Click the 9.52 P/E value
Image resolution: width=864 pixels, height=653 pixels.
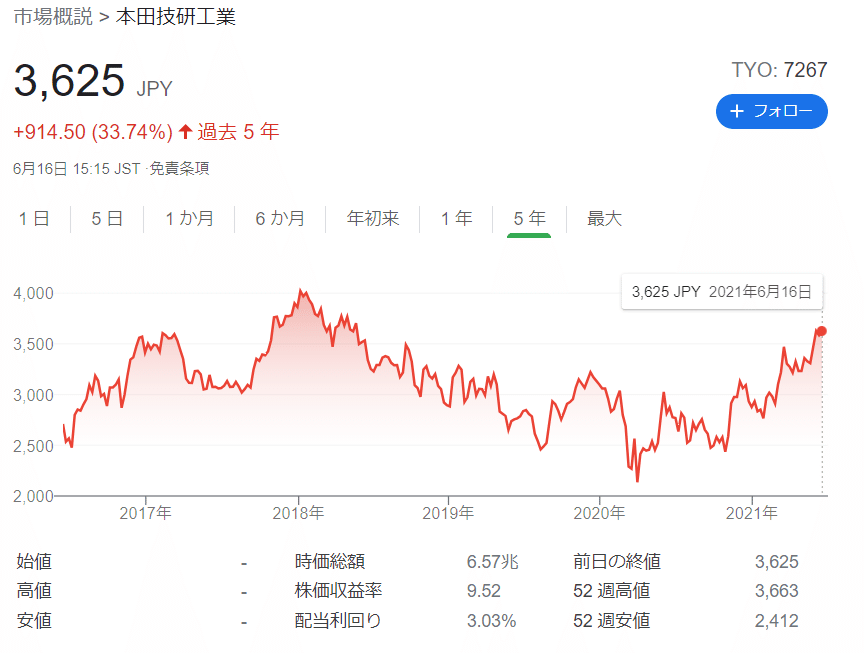tap(484, 591)
